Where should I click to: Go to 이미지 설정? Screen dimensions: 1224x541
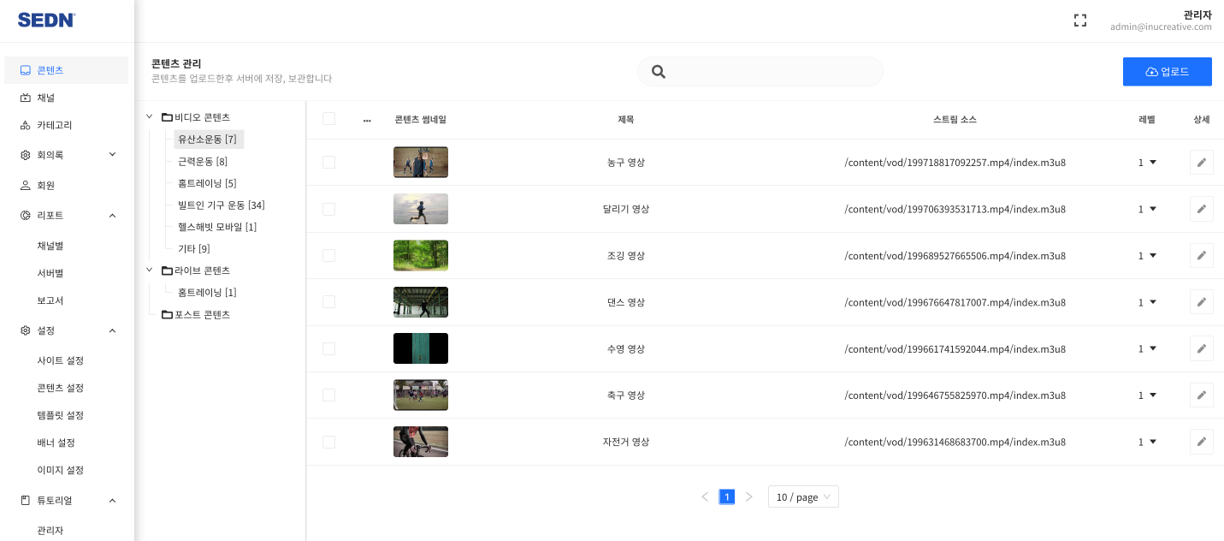click(x=60, y=470)
